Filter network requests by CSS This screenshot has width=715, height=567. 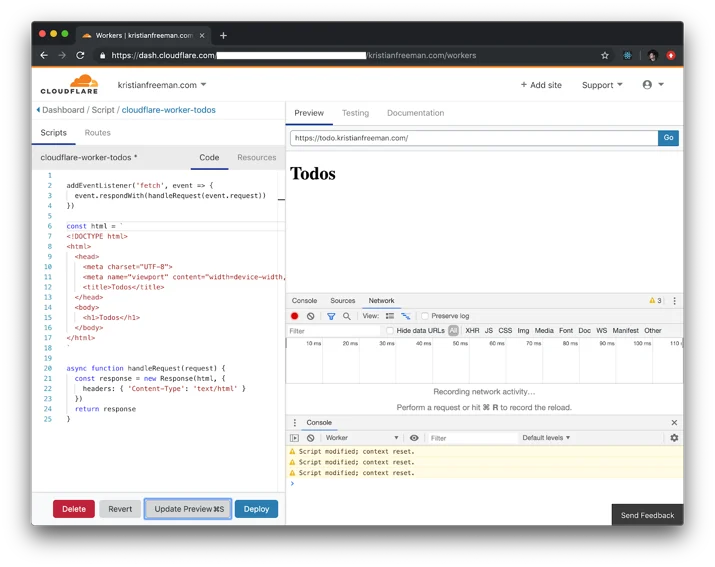pyautogui.click(x=505, y=331)
